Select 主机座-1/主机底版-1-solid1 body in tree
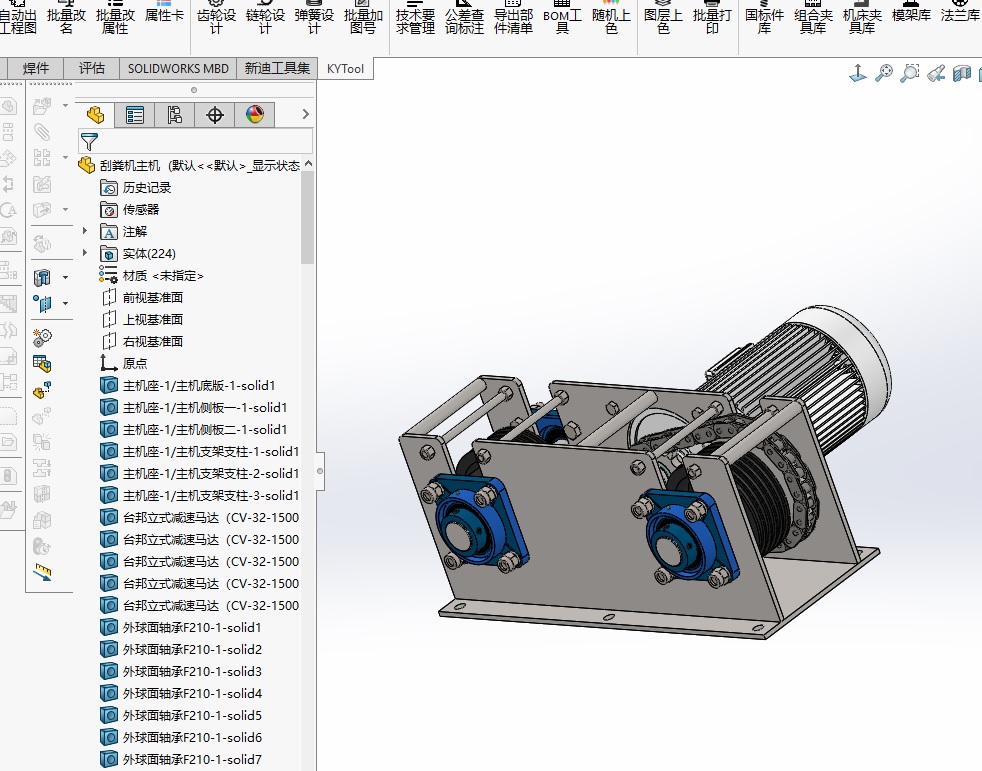This screenshot has width=982, height=771. point(198,385)
